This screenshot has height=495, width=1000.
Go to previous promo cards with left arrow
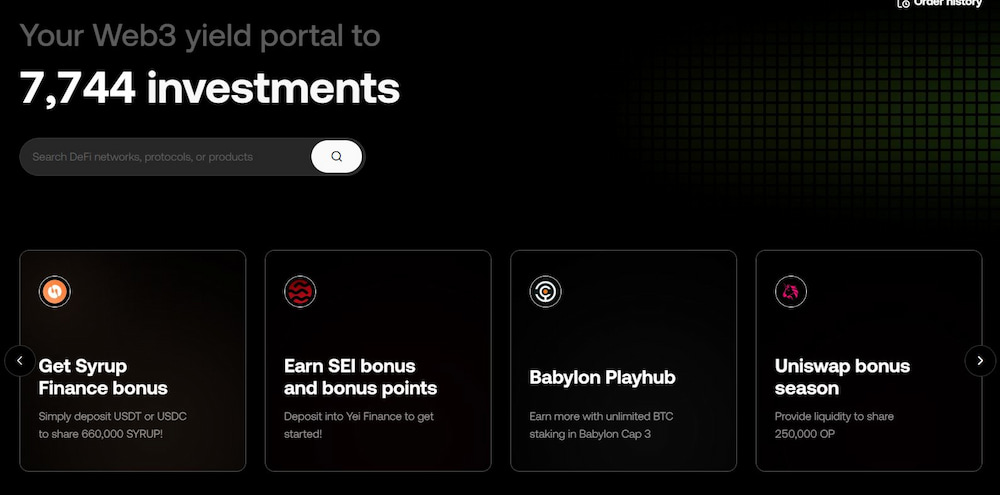click(x=20, y=361)
